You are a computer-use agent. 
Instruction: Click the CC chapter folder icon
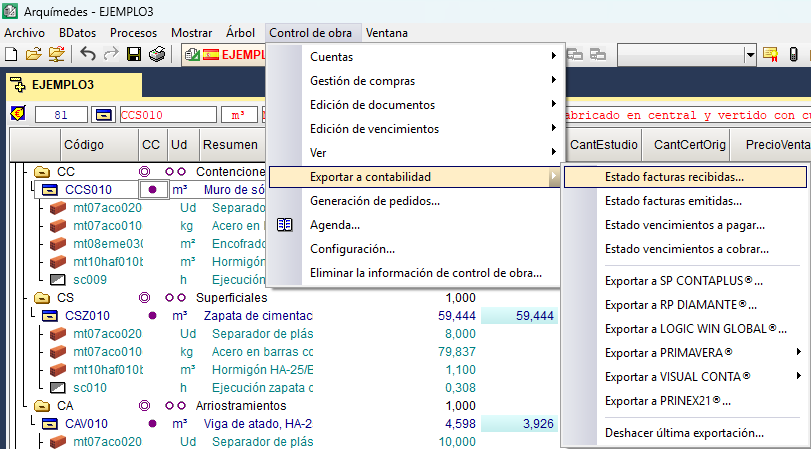41,172
